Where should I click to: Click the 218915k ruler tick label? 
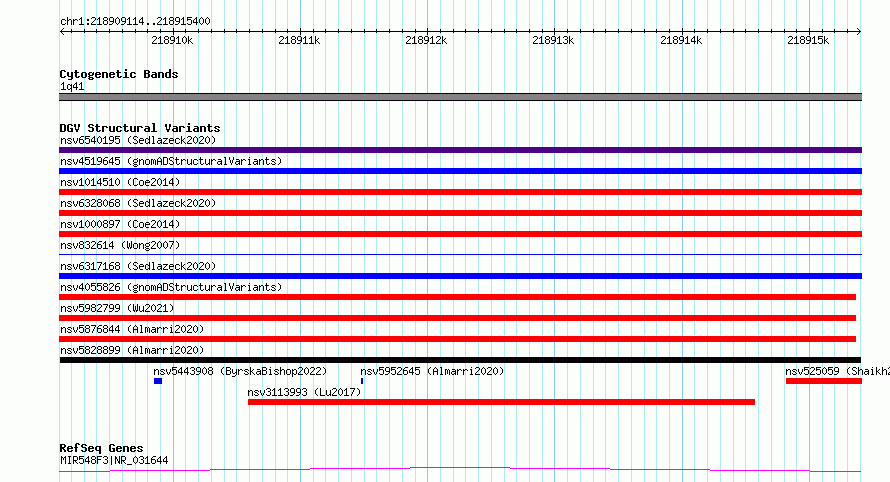coord(808,40)
